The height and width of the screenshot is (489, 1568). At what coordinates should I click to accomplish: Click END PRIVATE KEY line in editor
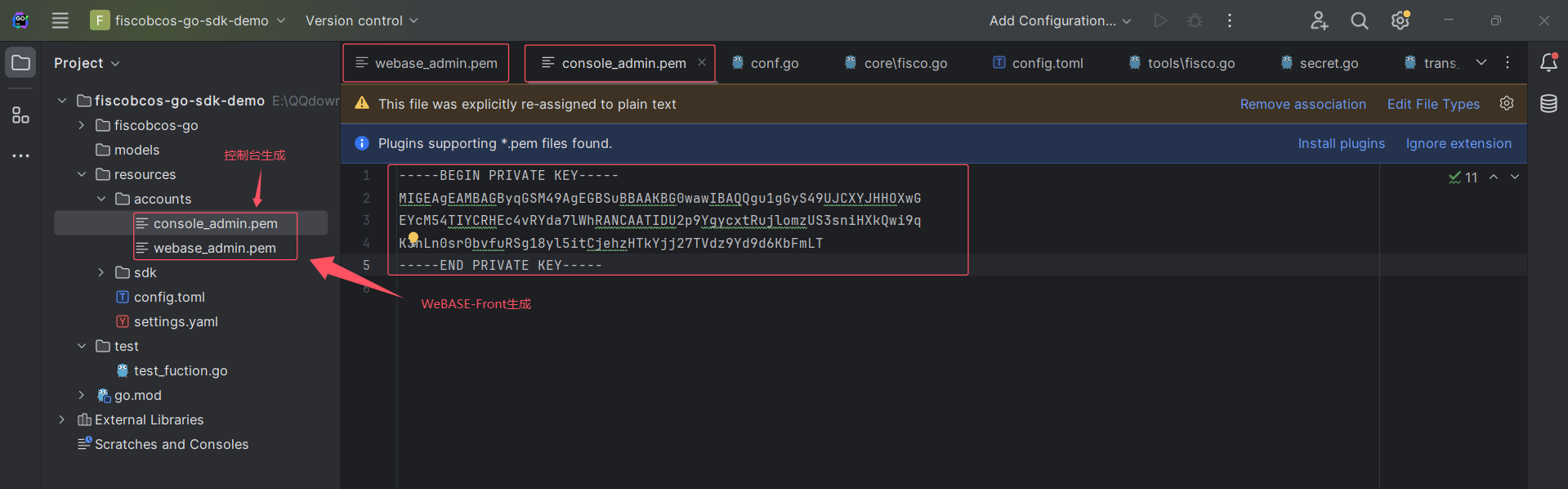click(500, 265)
